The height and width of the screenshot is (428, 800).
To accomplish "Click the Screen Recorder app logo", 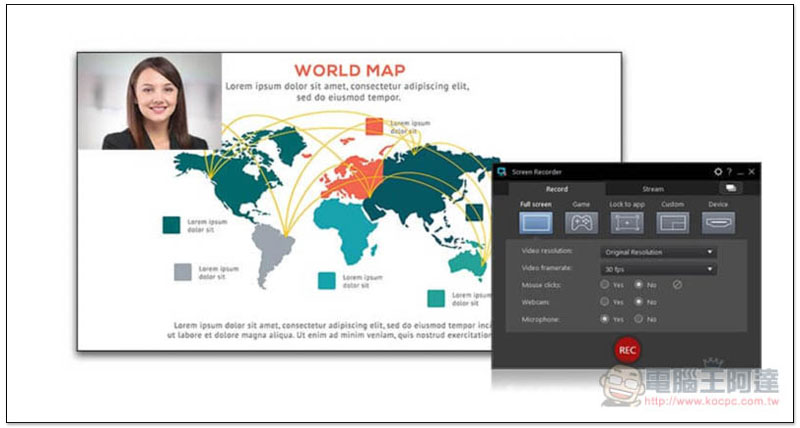I will point(502,172).
